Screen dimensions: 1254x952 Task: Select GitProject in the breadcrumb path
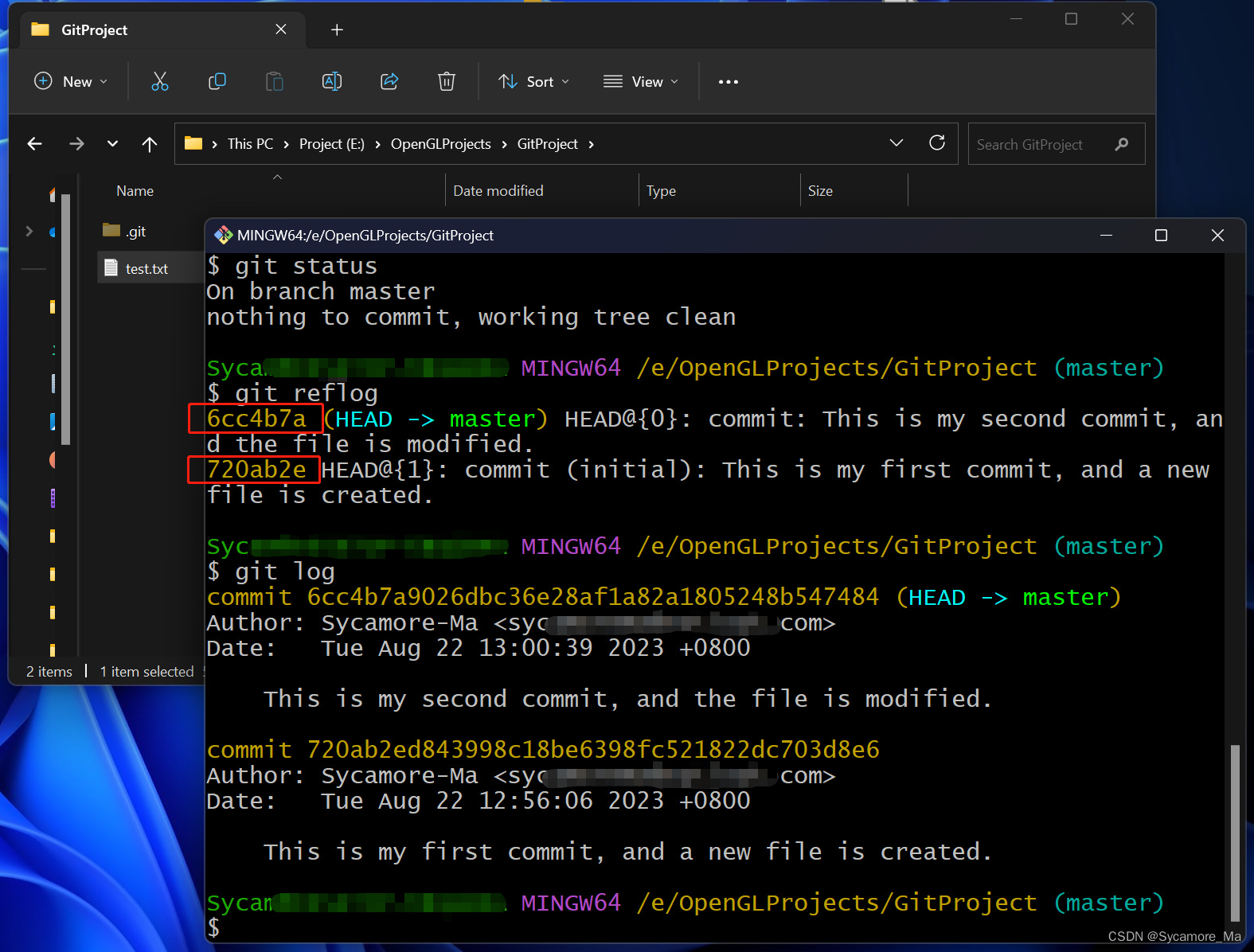pyautogui.click(x=548, y=143)
